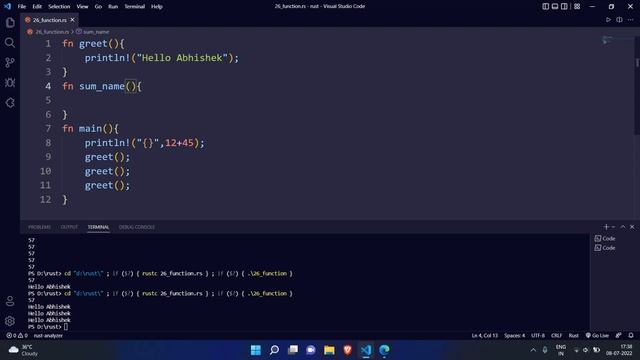Open terminal launch profile dropdown arrow
The width and height of the screenshot is (640, 360).
click(x=613, y=227)
